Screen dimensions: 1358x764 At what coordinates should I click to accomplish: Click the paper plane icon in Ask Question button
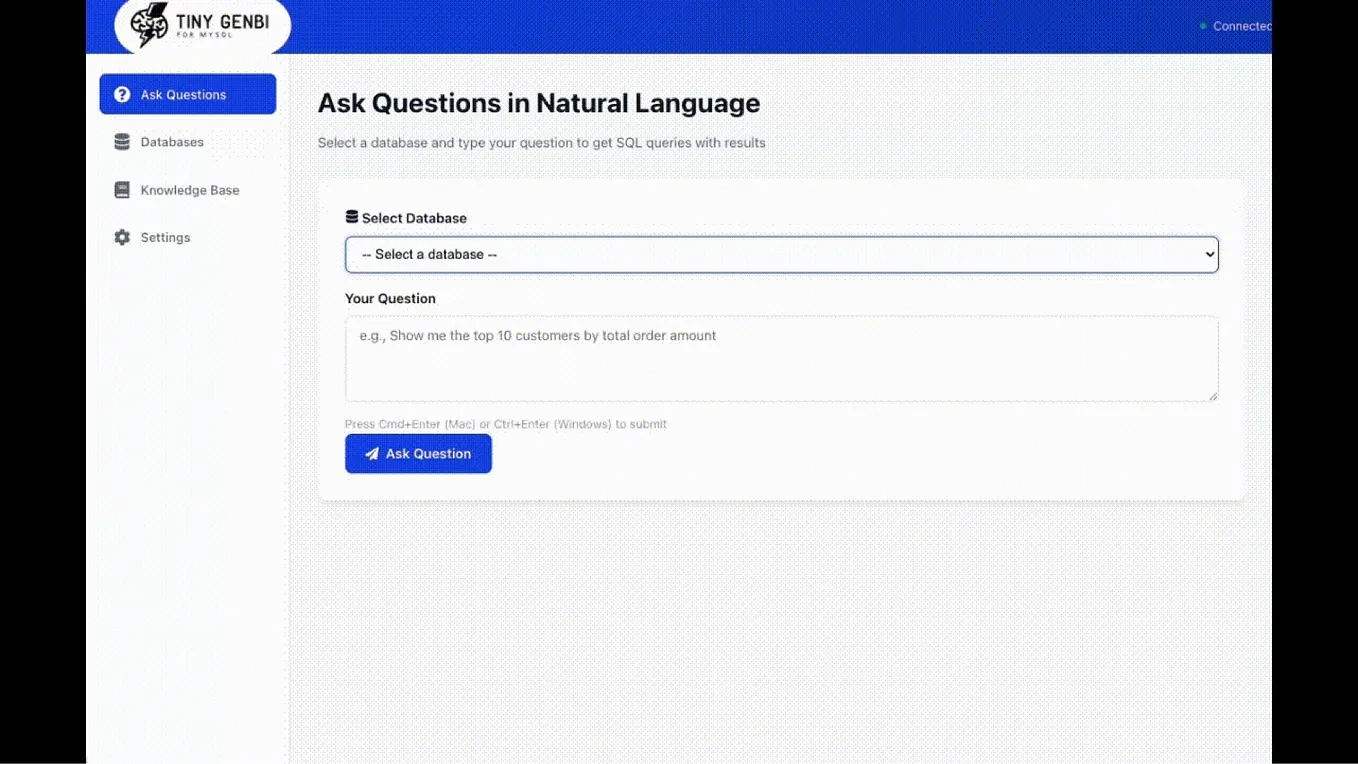coord(372,454)
